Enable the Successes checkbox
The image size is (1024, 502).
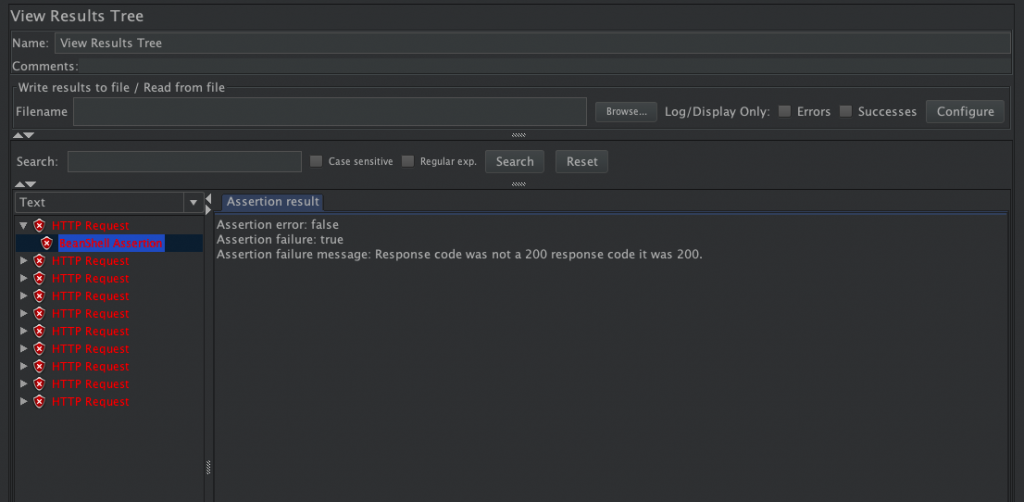click(x=846, y=112)
